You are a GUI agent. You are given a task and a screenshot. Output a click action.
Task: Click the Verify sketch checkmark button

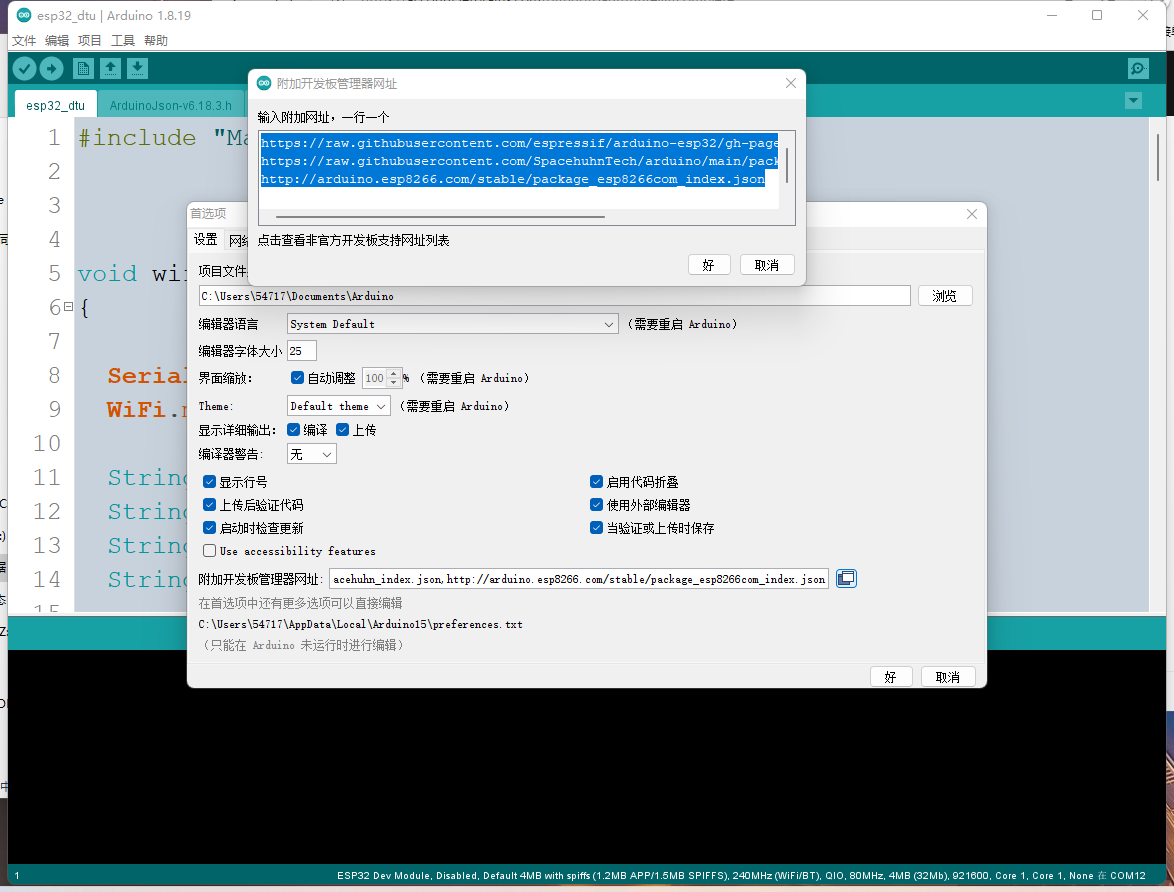(x=24, y=69)
